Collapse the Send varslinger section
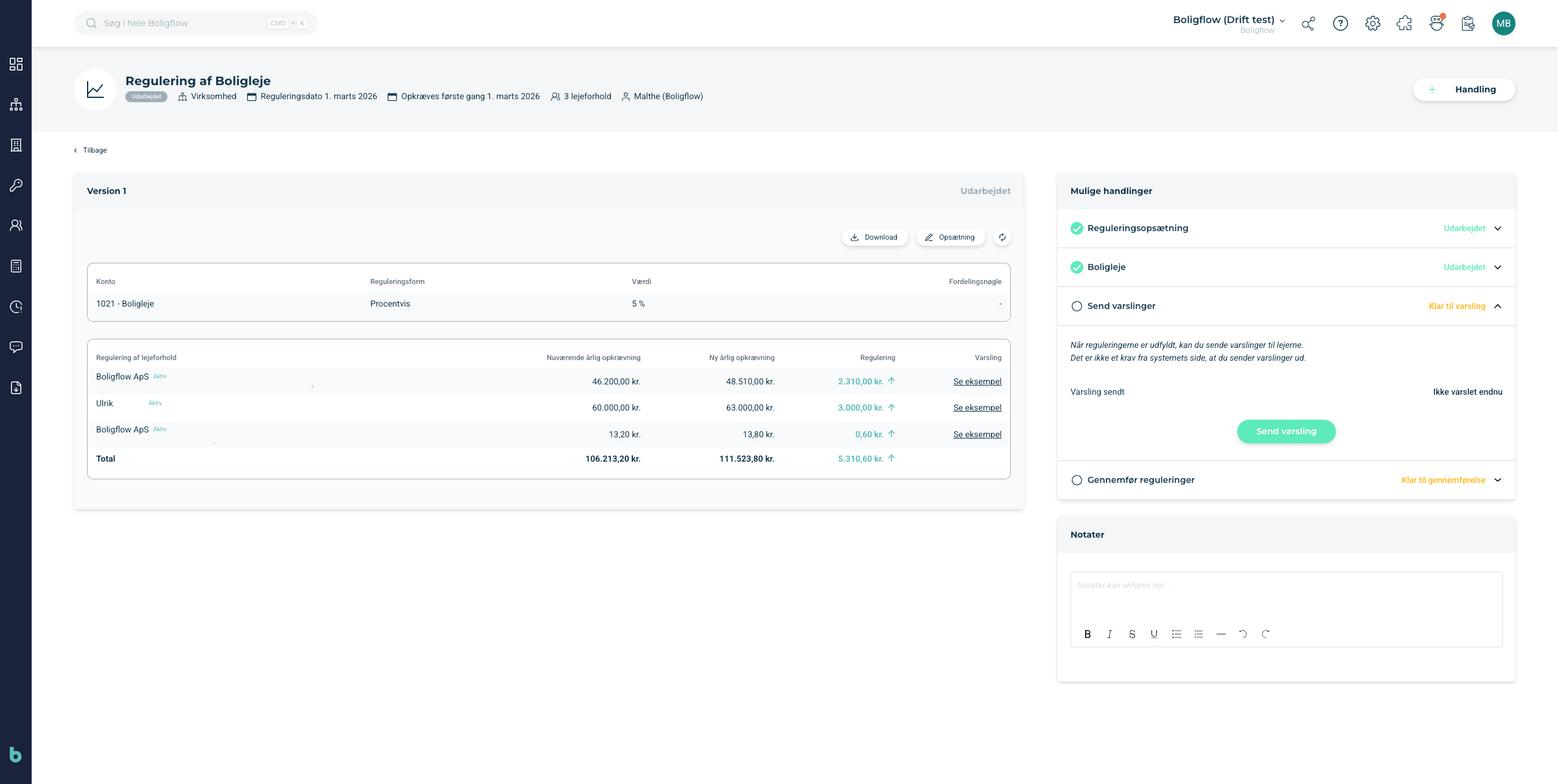1558x784 pixels. click(1498, 306)
